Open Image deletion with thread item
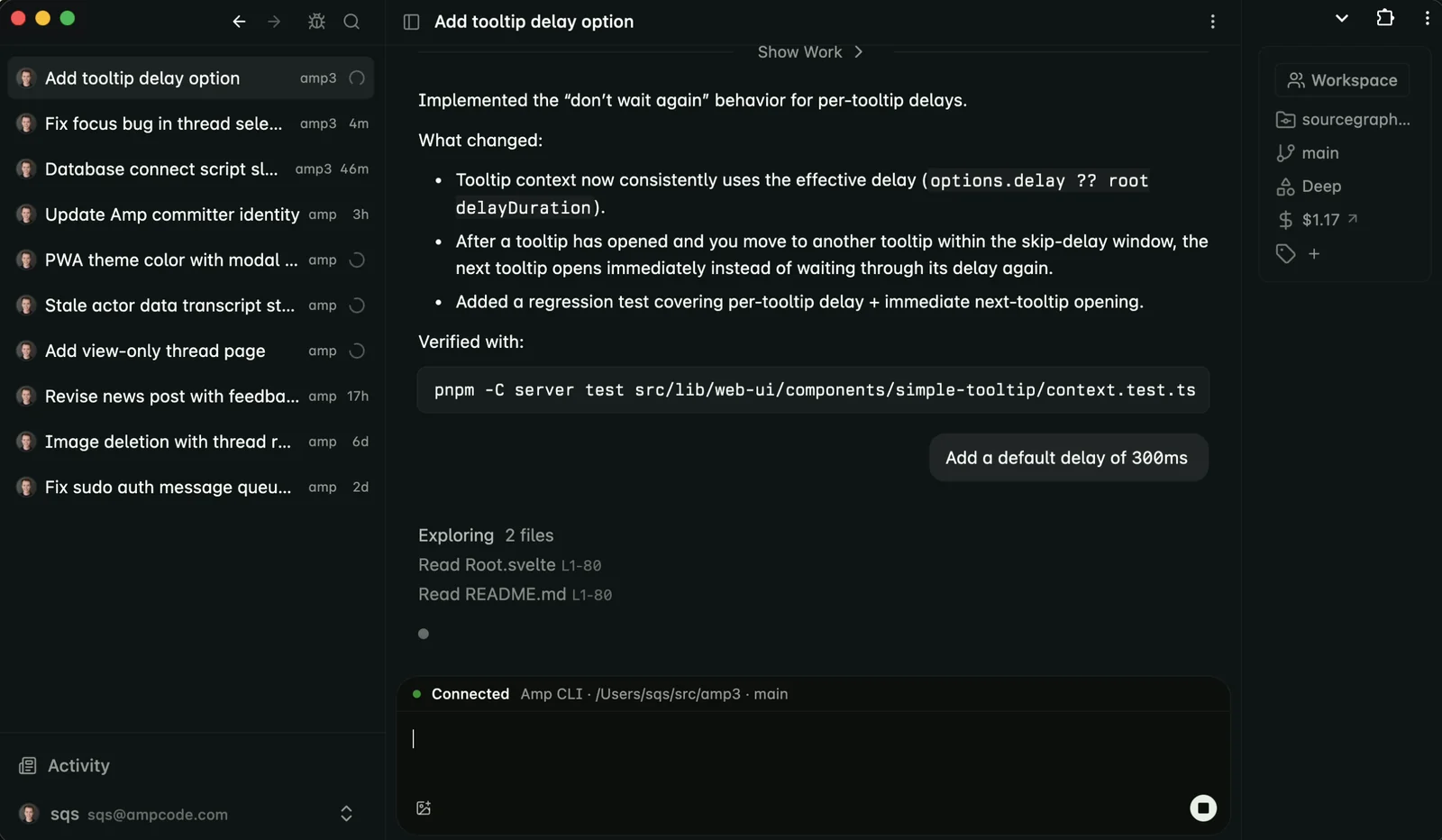This screenshot has height=840, width=1442. point(191,442)
